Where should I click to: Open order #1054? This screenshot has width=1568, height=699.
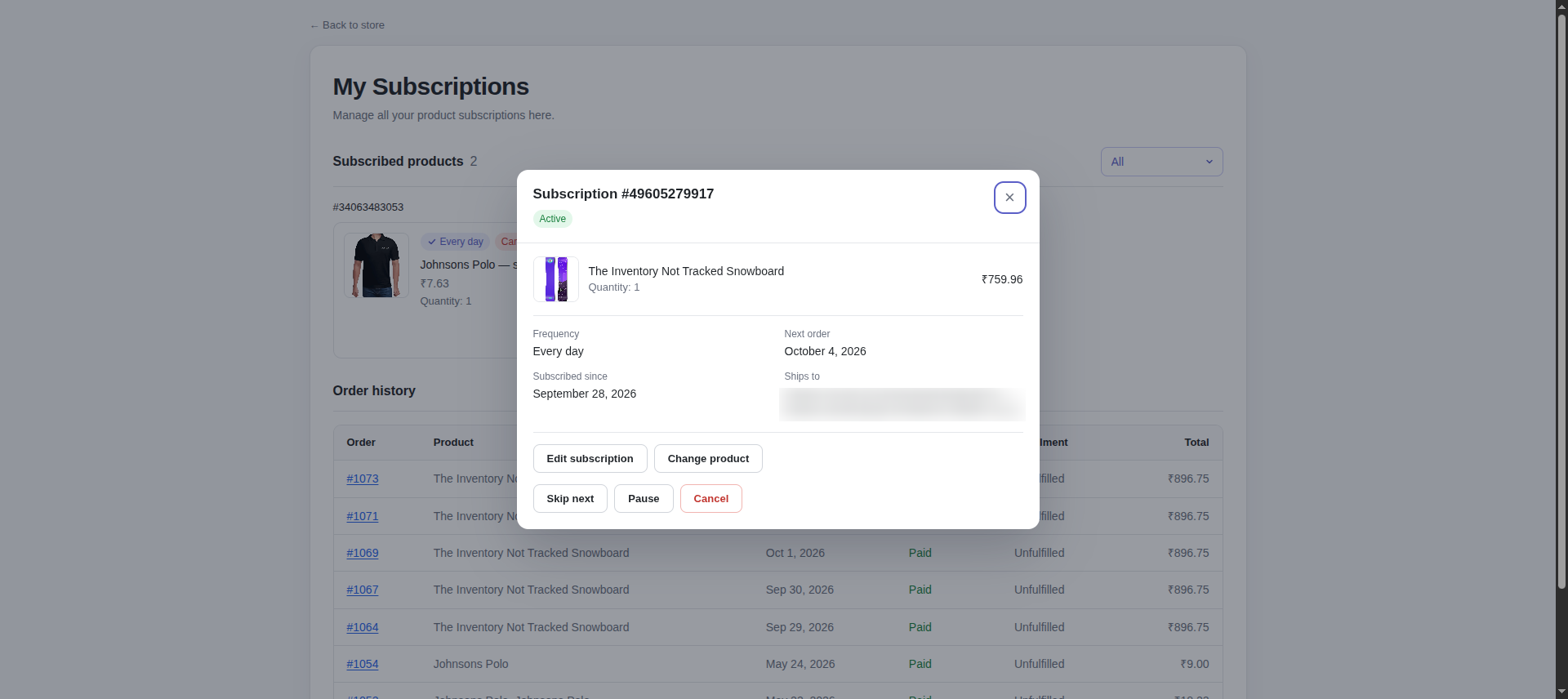(363, 664)
